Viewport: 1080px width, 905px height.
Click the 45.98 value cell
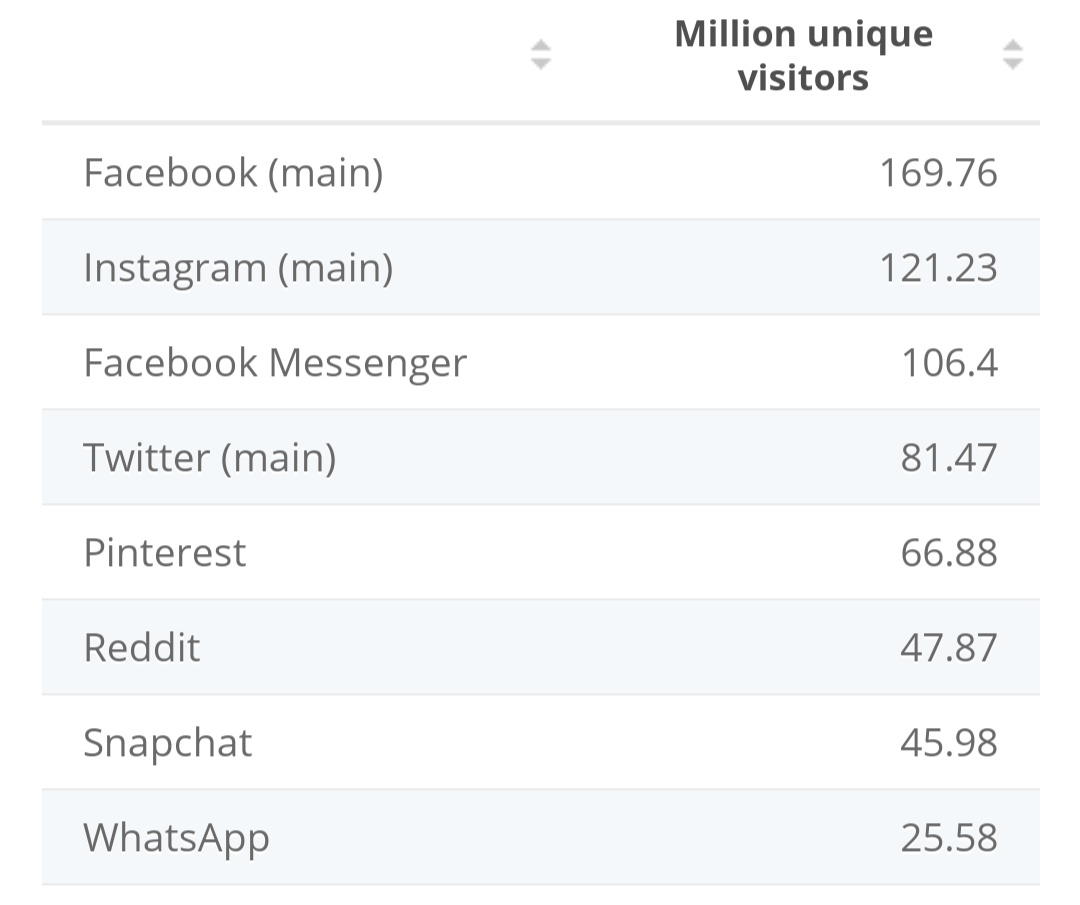click(x=949, y=742)
